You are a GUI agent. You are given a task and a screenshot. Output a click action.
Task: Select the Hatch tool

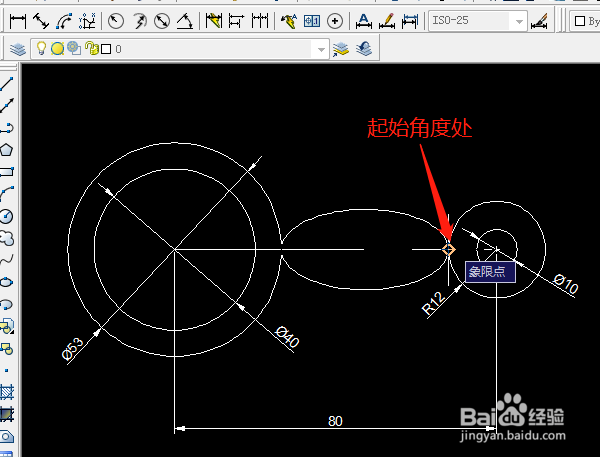click(x=7, y=392)
